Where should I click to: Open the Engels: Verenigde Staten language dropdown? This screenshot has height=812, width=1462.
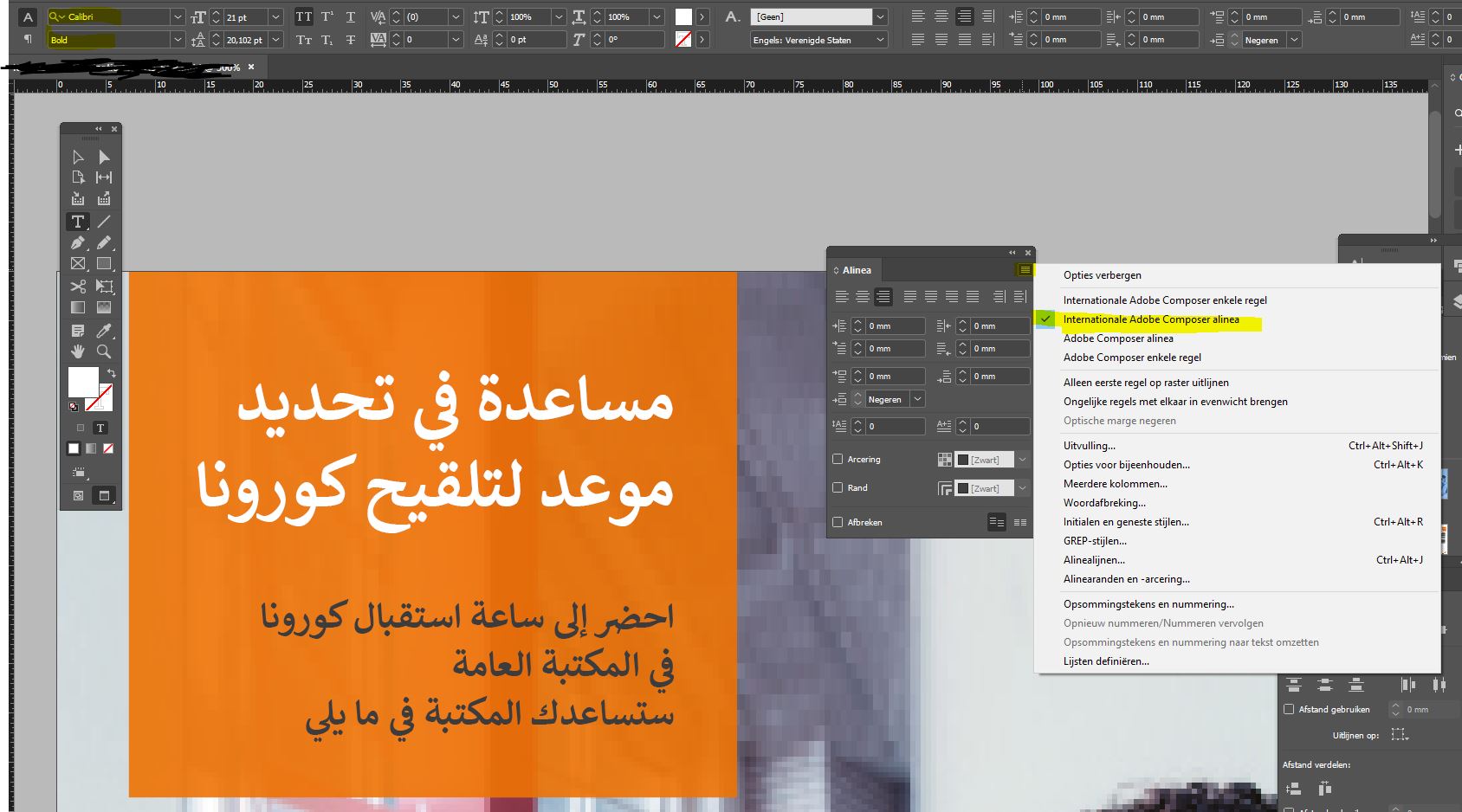(880, 39)
